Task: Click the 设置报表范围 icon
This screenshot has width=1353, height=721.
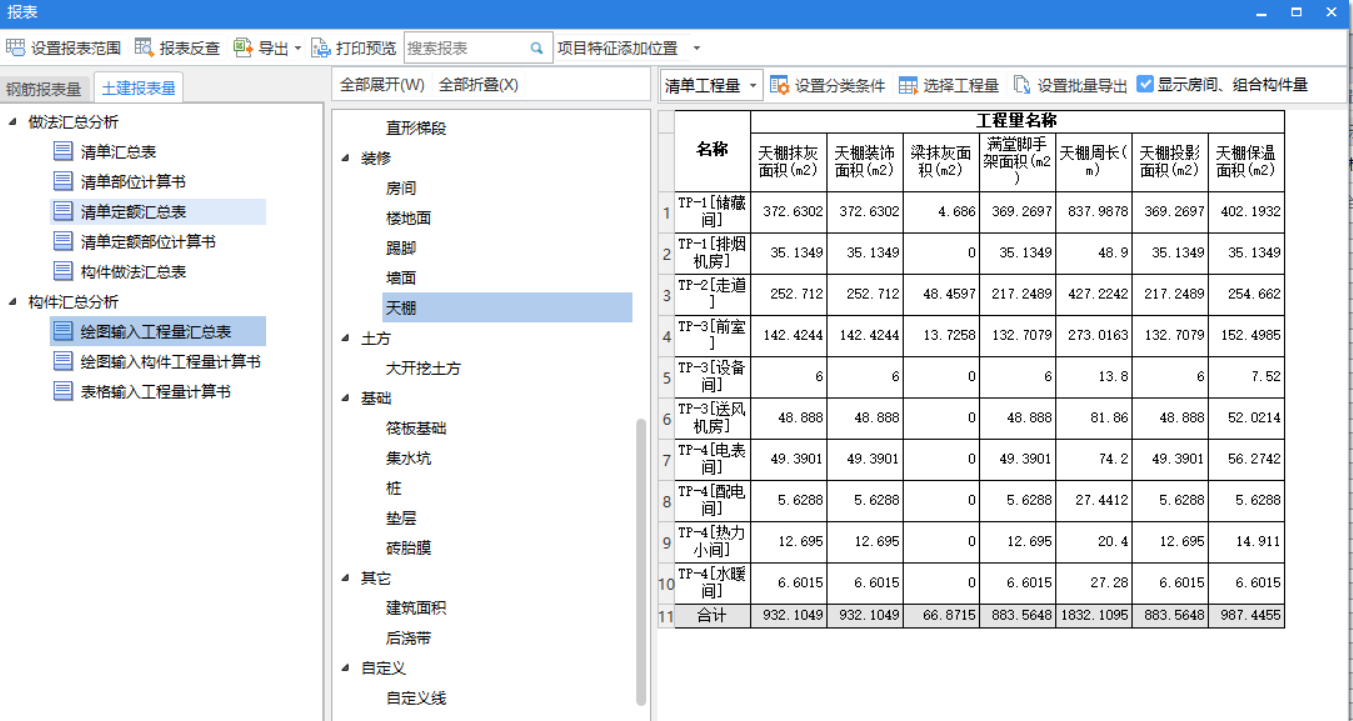Action: point(15,47)
